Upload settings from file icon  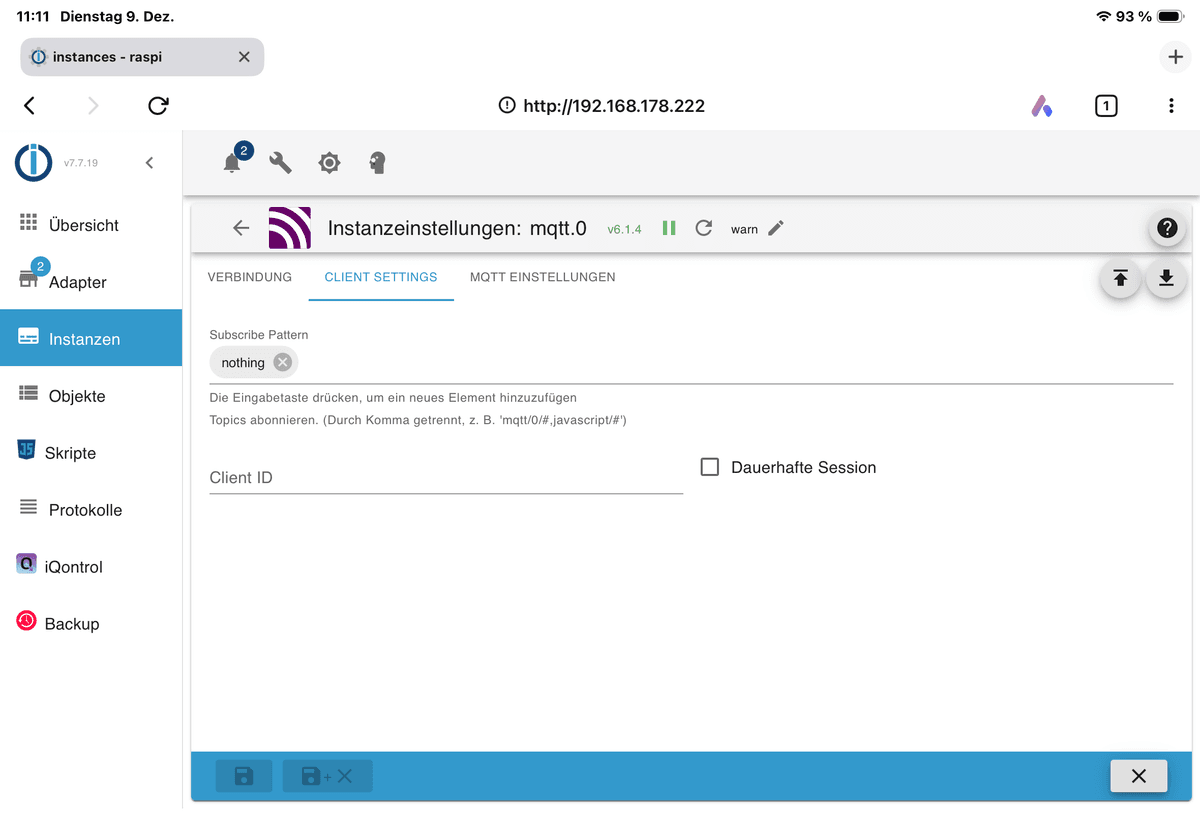[x=1120, y=278]
